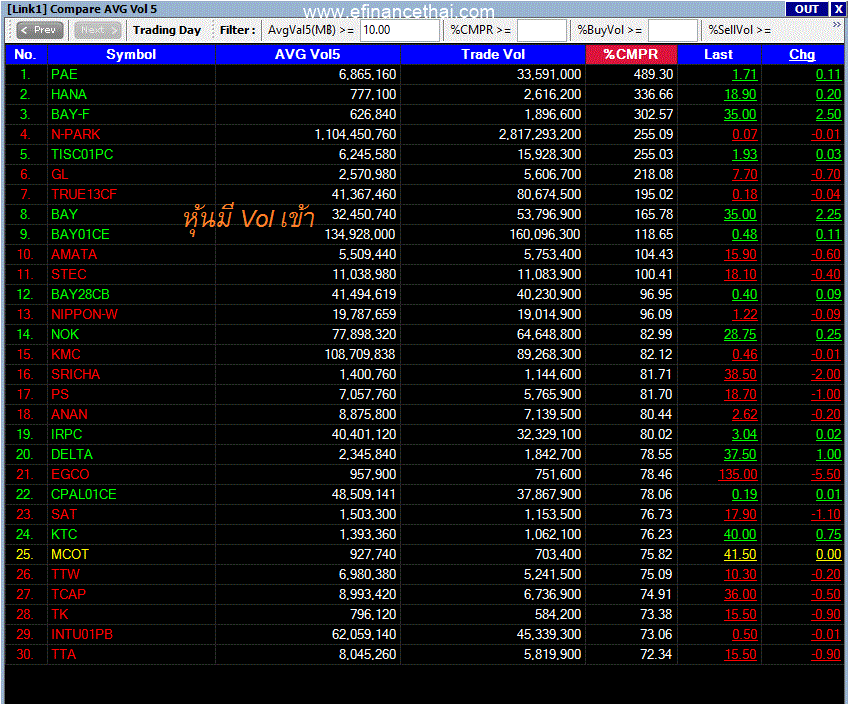Screen dimensions: 849x704
Task: Click %CMPR value 489.30
Action: (654, 74)
